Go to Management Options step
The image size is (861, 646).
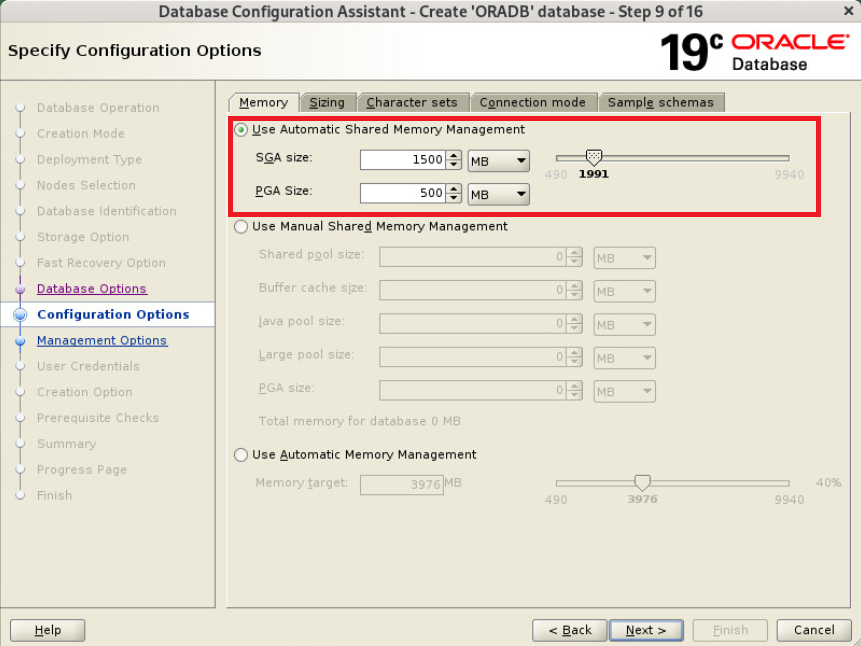coord(102,341)
